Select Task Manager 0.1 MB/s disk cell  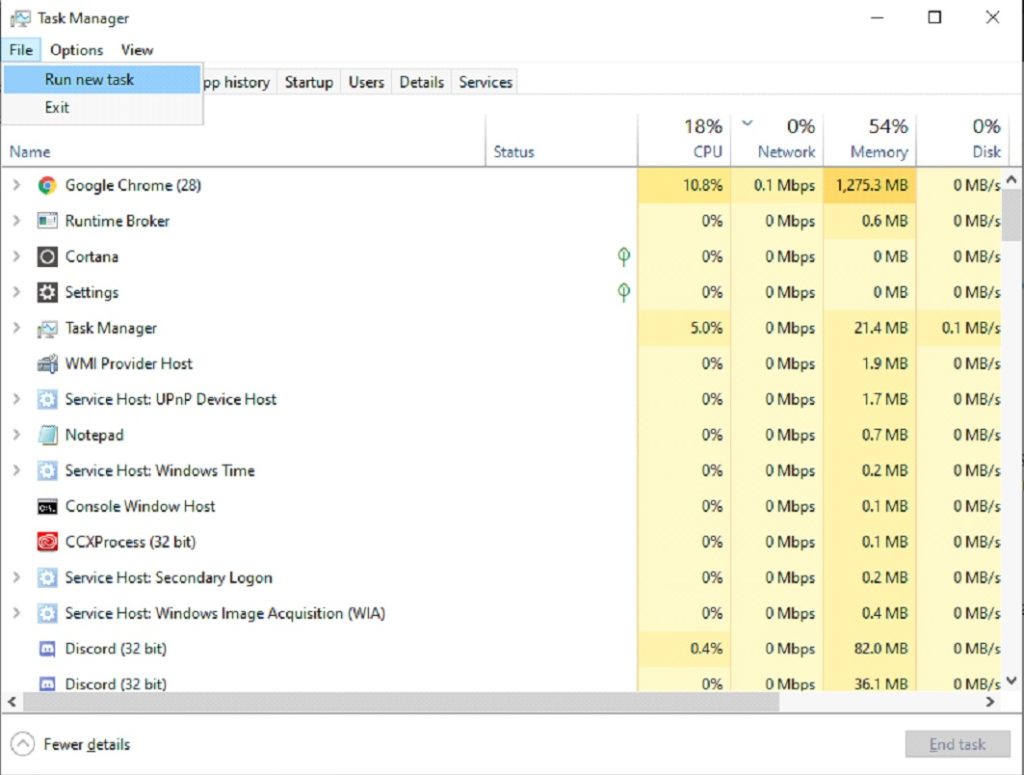(959, 328)
